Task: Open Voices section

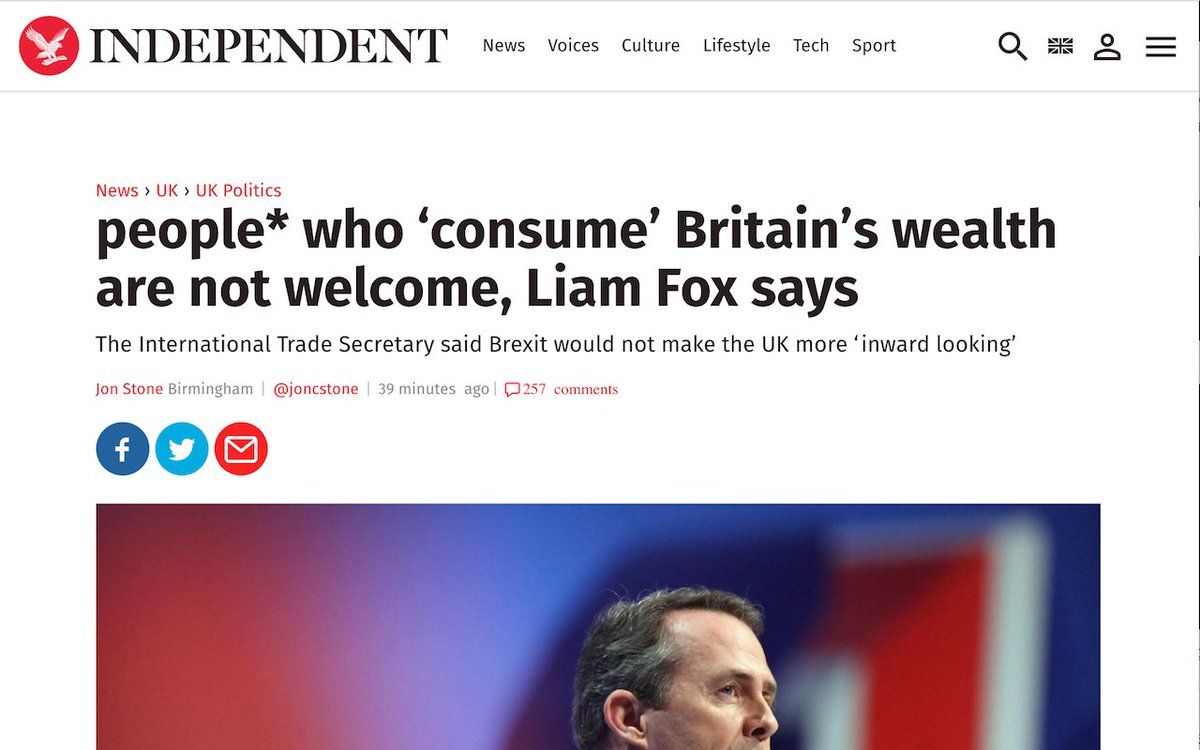Action: (573, 46)
